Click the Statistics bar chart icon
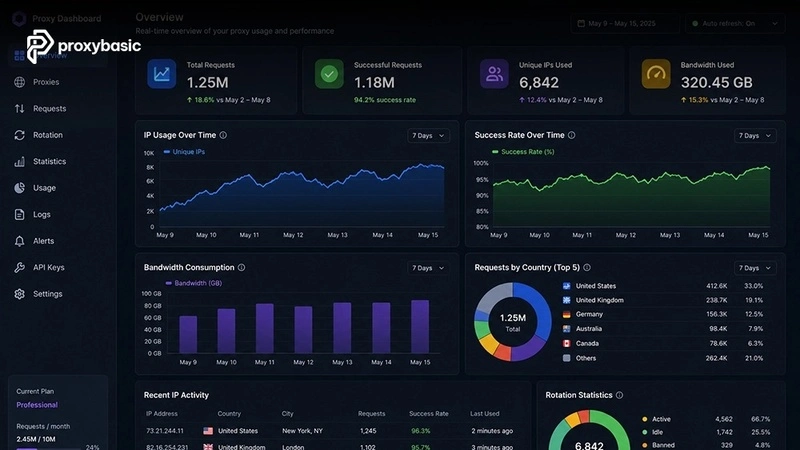Viewport: 800px width, 450px height. pyautogui.click(x=19, y=162)
